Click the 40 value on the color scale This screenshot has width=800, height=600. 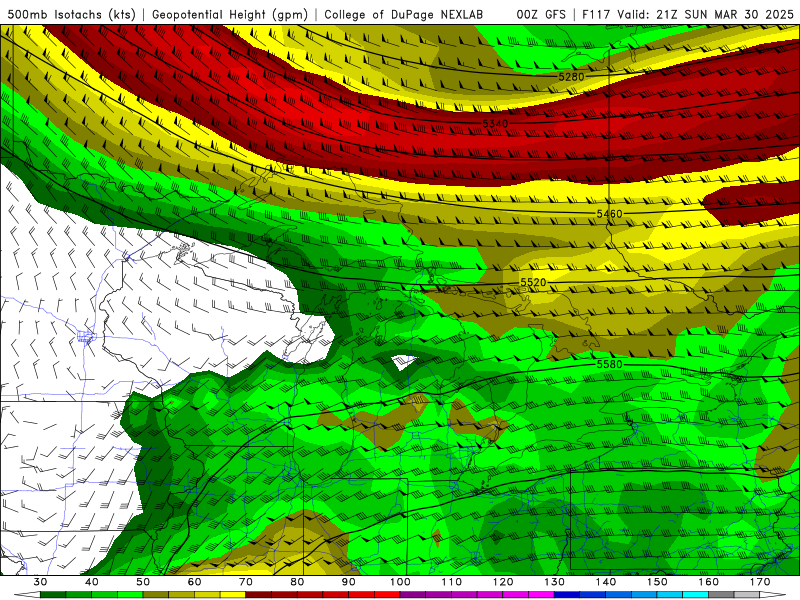pyautogui.click(x=92, y=582)
